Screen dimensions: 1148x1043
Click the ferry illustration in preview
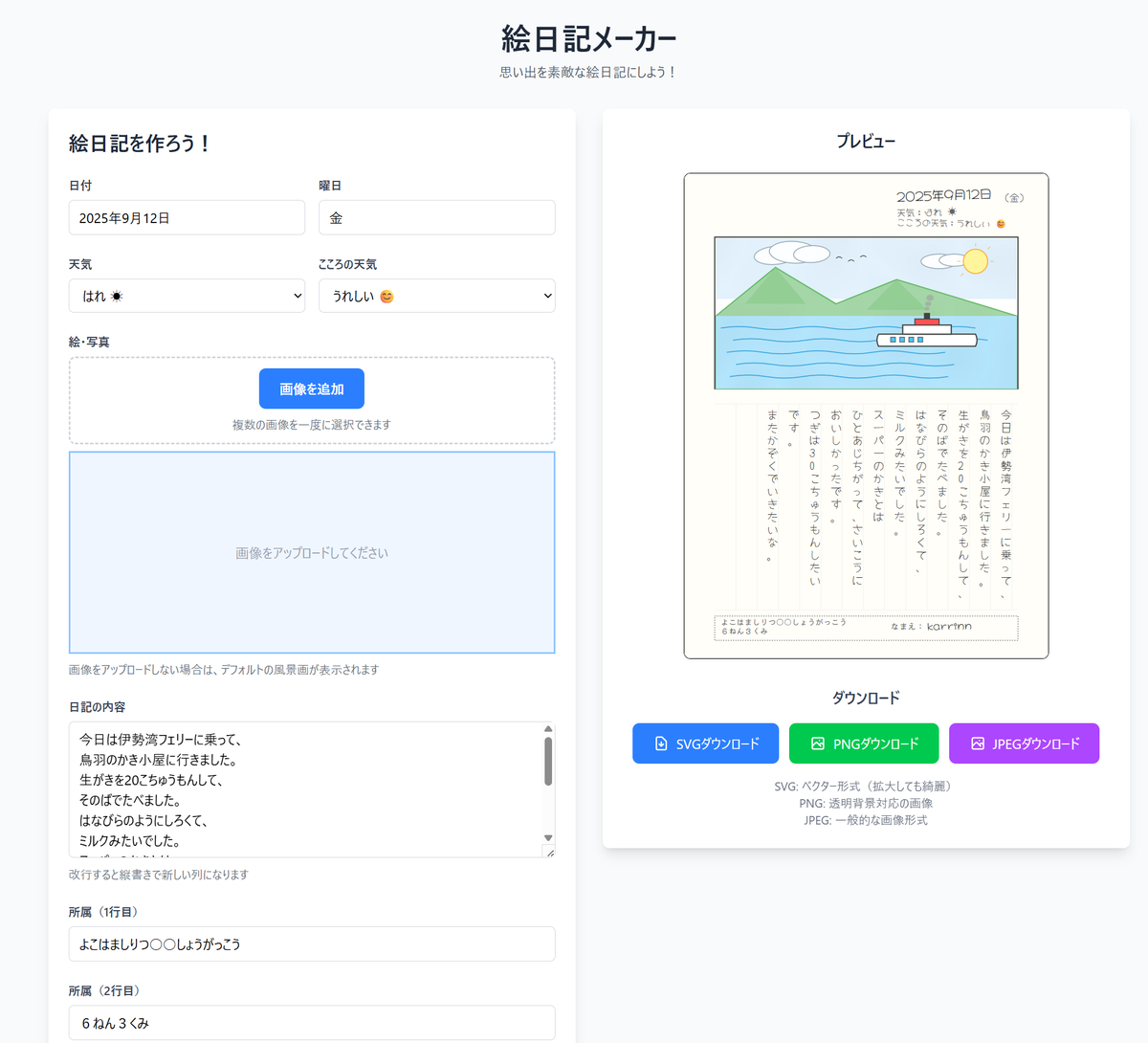tap(925, 332)
